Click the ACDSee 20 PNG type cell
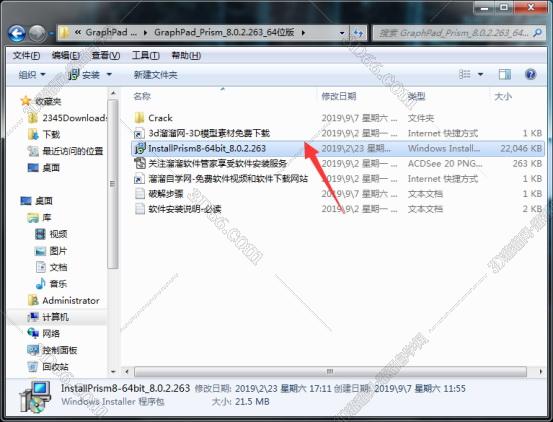This screenshot has height=422, width=553. [445, 163]
